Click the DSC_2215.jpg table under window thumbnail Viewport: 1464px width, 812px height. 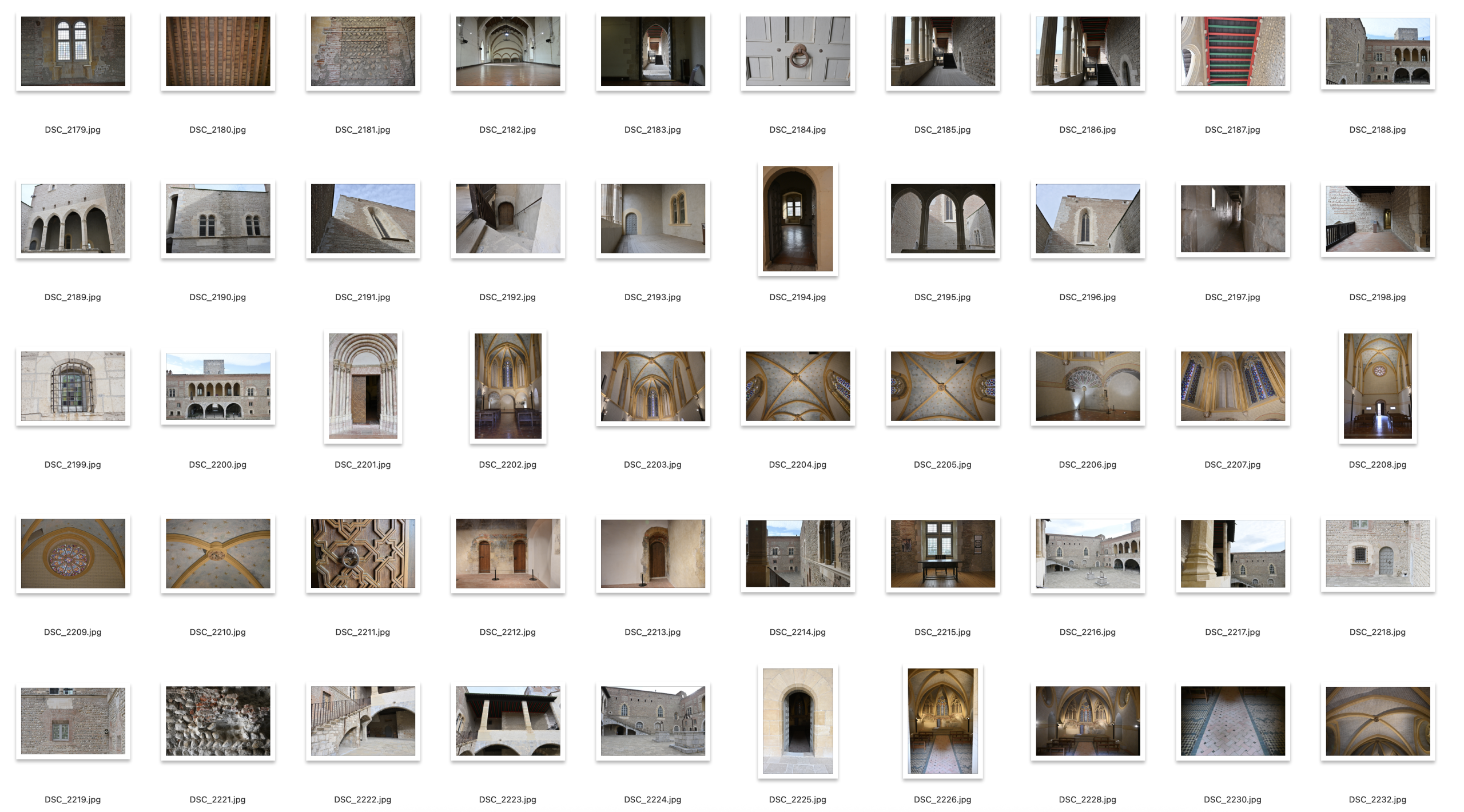(942, 554)
